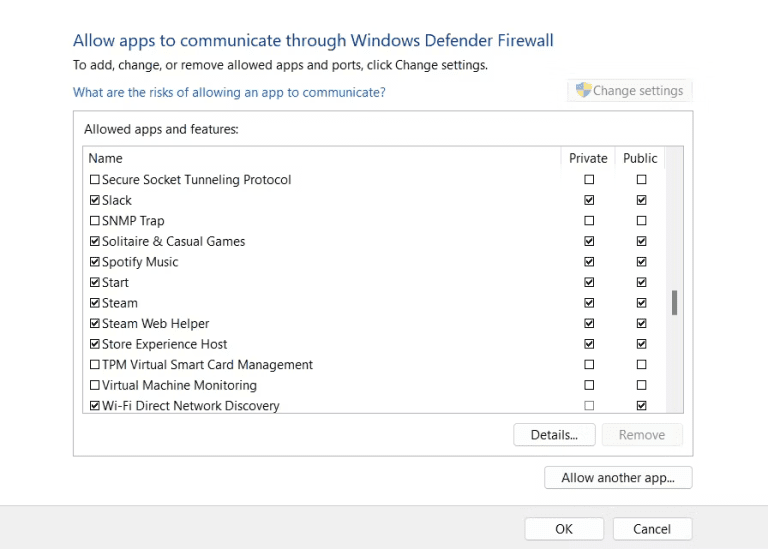Click the Cancel button
The width and height of the screenshot is (768, 549).
click(652, 529)
